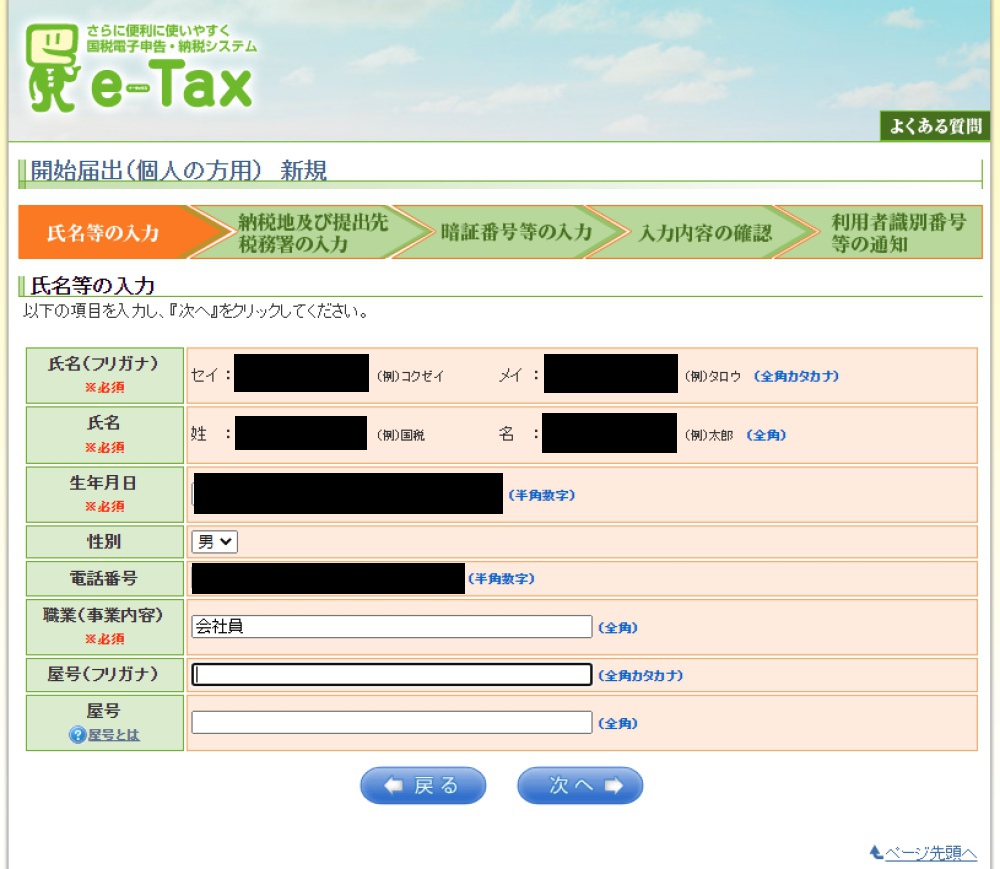Screen dimensions: 1000x869
Task: Click the 電話番号 input field
Action: point(328,578)
